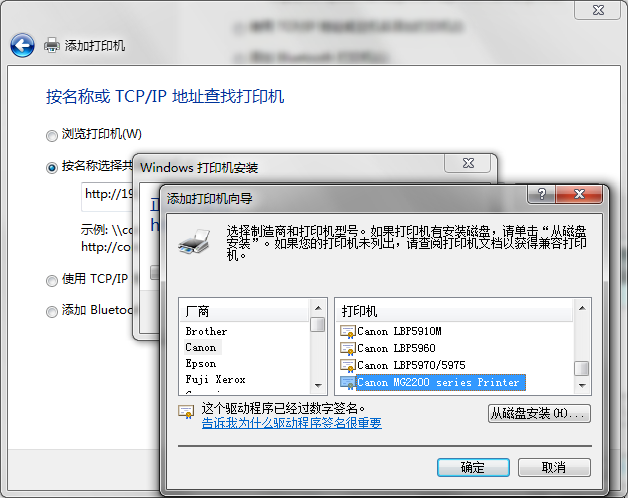This screenshot has width=628, height=498.
Task: Click the printer icon beside 添加打印机 title
Action: [52, 45]
